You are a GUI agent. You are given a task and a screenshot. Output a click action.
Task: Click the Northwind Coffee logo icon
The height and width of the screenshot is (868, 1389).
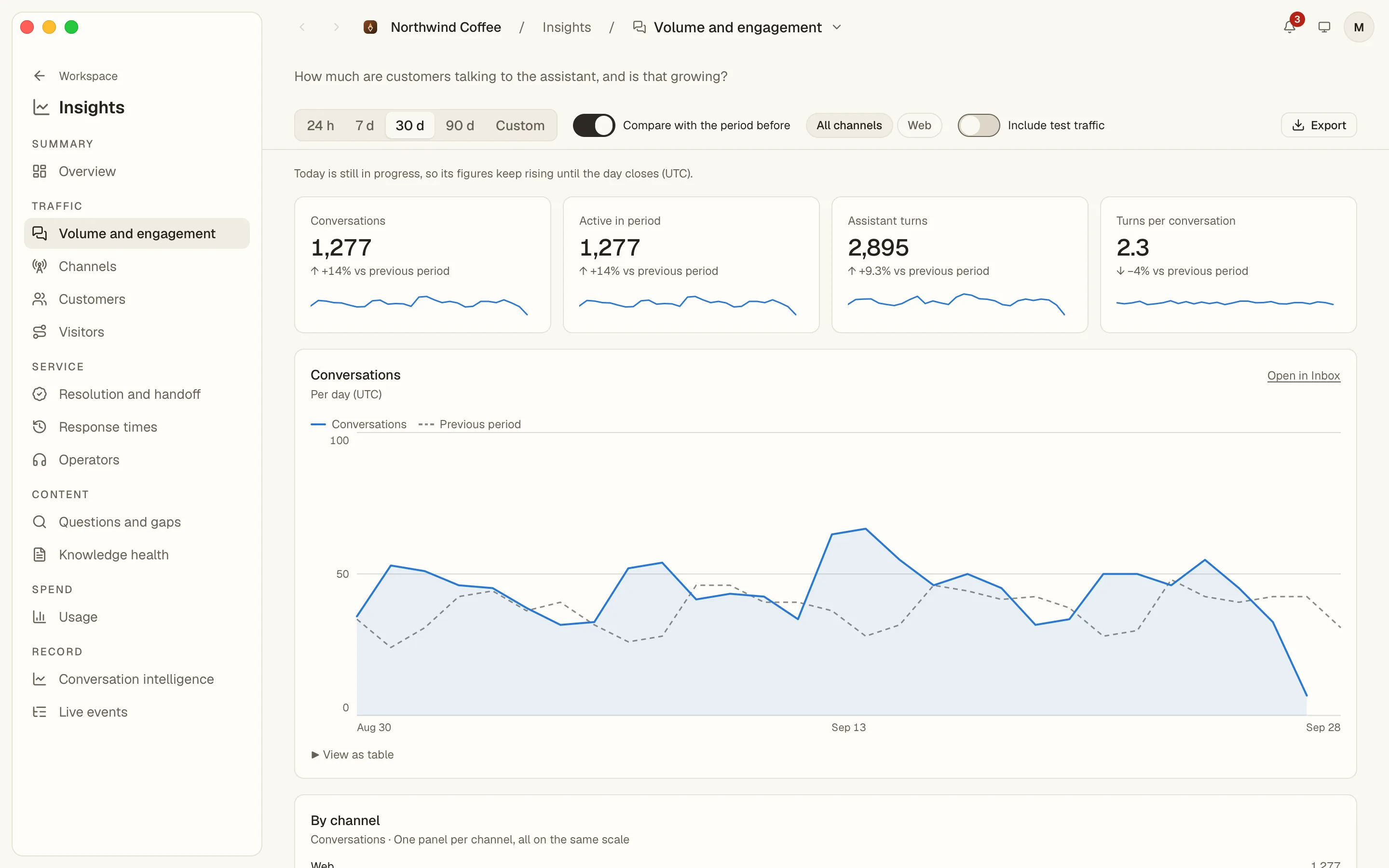click(x=370, y=27)
